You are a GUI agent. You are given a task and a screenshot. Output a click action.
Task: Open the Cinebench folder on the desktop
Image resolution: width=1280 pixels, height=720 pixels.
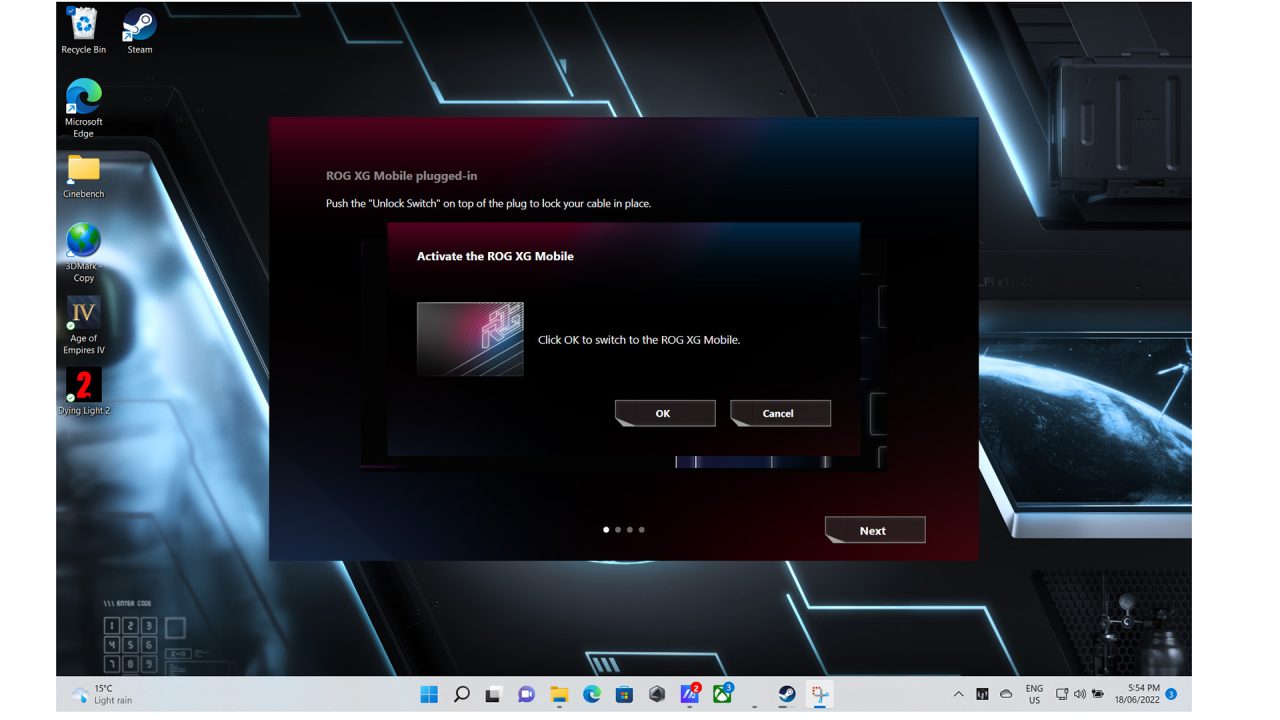[x=84, y=177]
